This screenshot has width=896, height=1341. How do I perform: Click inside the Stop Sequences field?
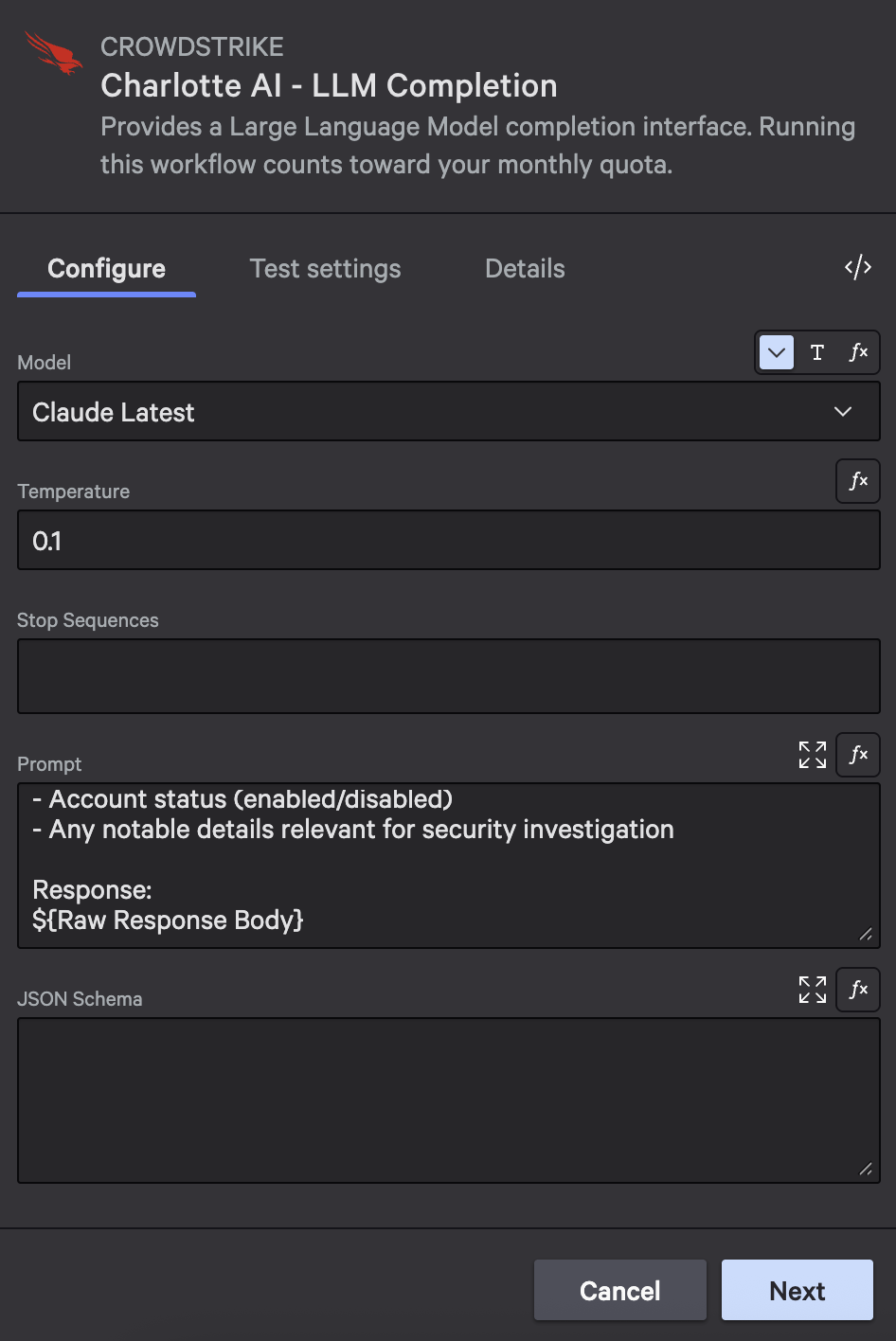click(448, 676)
